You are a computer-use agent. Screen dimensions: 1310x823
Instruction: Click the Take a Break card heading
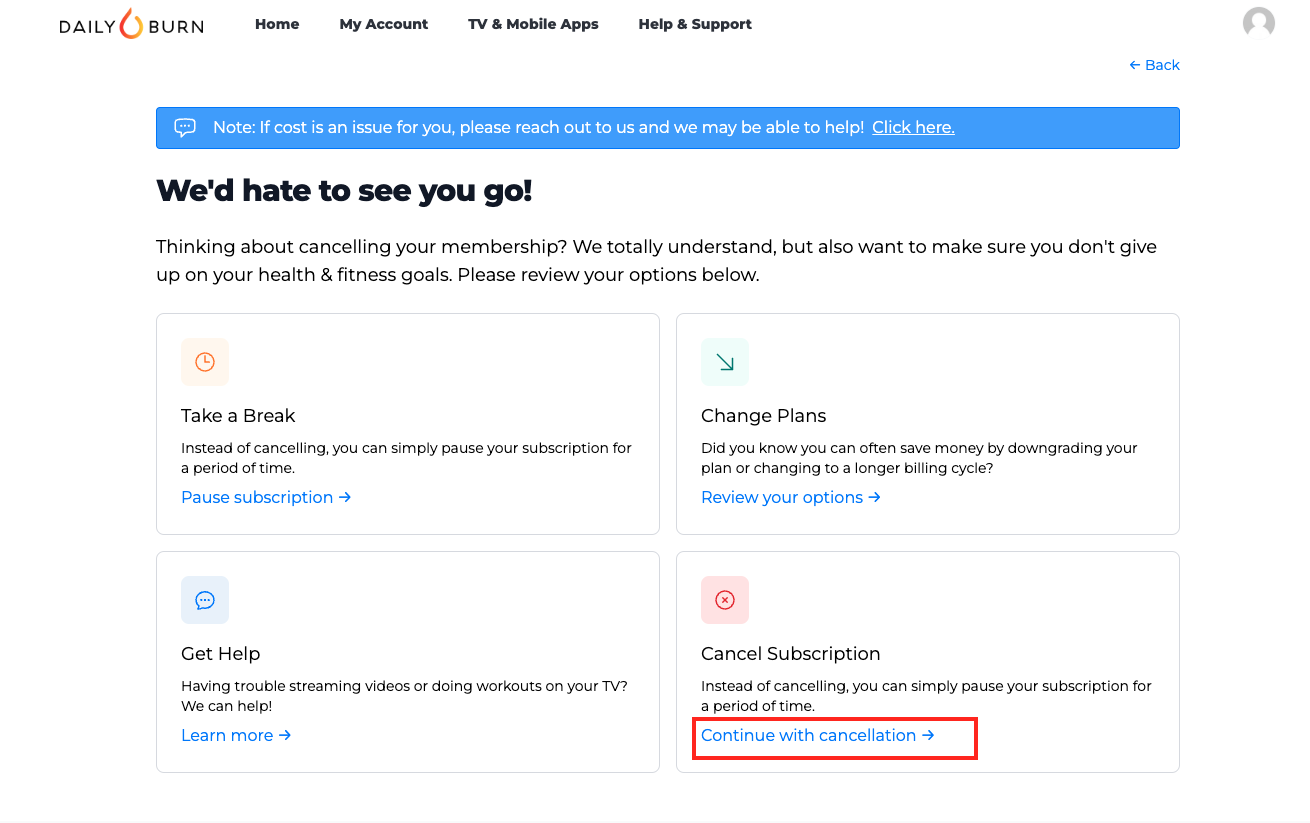(238, 416)
